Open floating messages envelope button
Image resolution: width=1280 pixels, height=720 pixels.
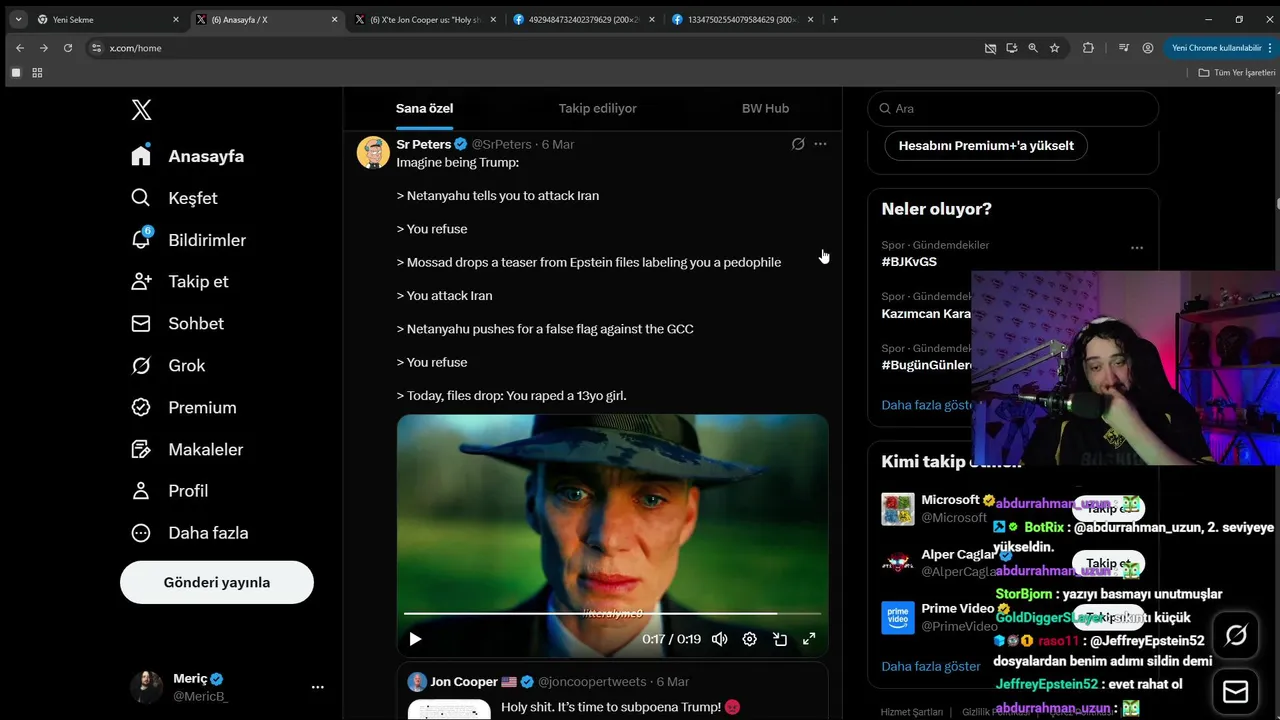point(1236,692)
